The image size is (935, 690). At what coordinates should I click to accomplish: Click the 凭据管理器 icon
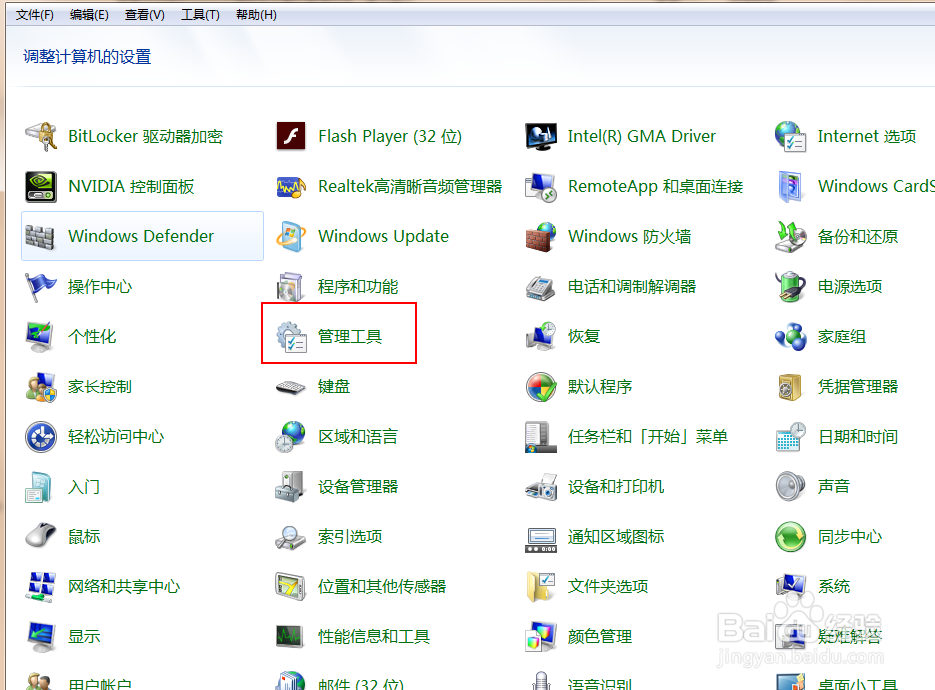coord(791,387)
